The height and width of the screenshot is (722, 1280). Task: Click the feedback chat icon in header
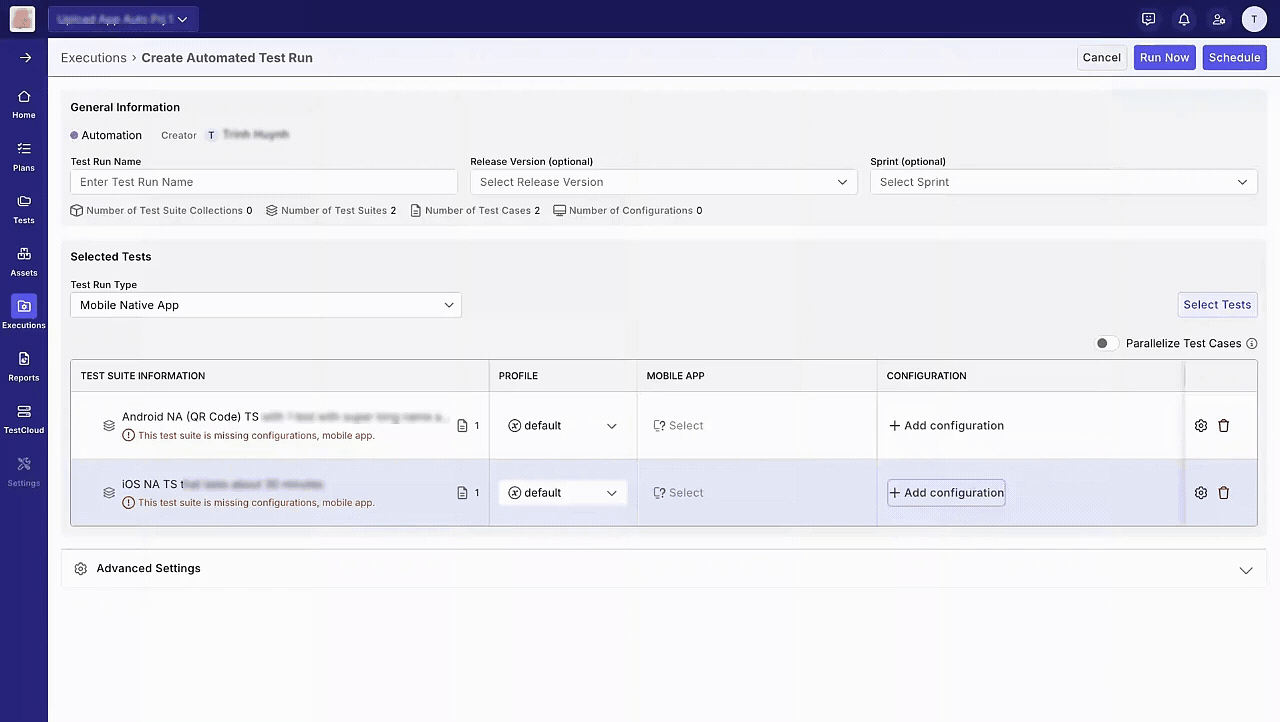point(1148,19)
